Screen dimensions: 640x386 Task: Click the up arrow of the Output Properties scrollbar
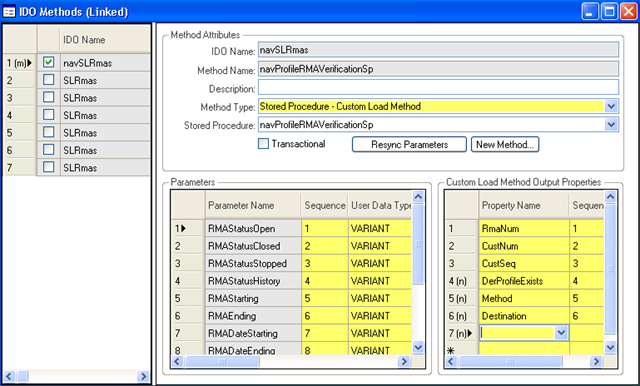(610, 197)
